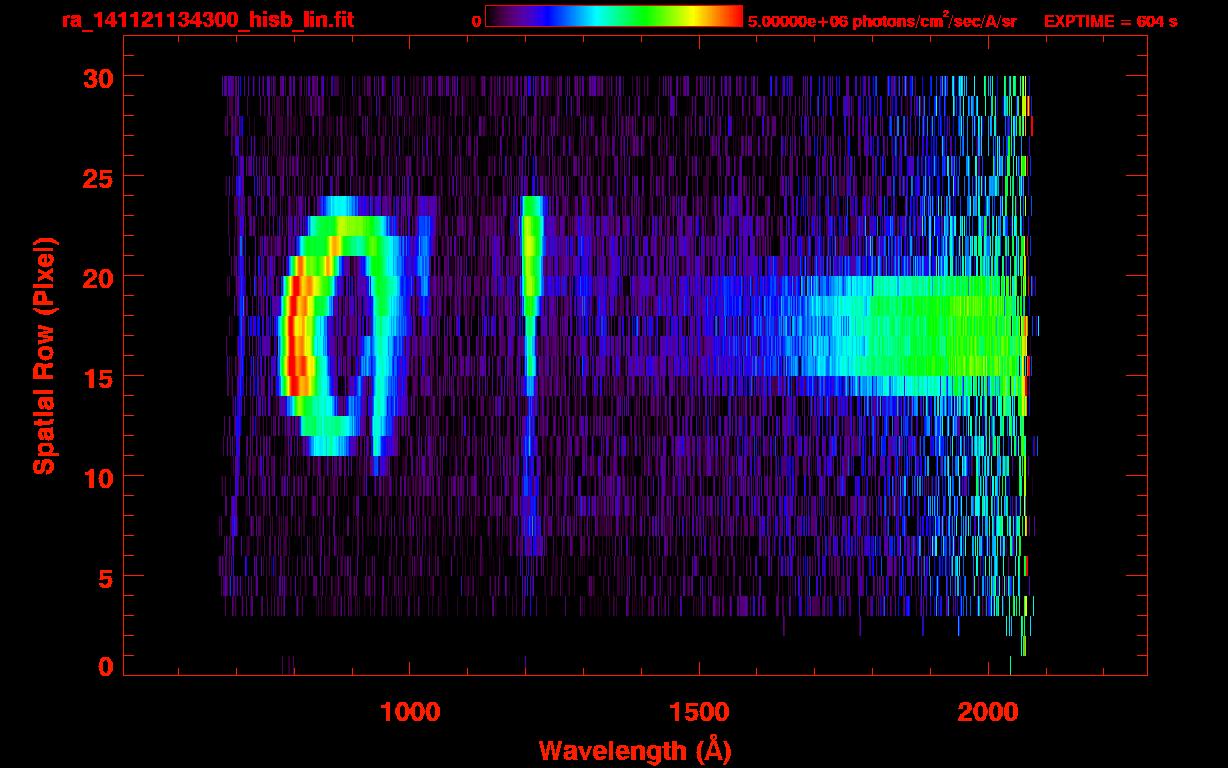Click the 0 spatial row tick label
The image size is (1228, 768).
106,667
